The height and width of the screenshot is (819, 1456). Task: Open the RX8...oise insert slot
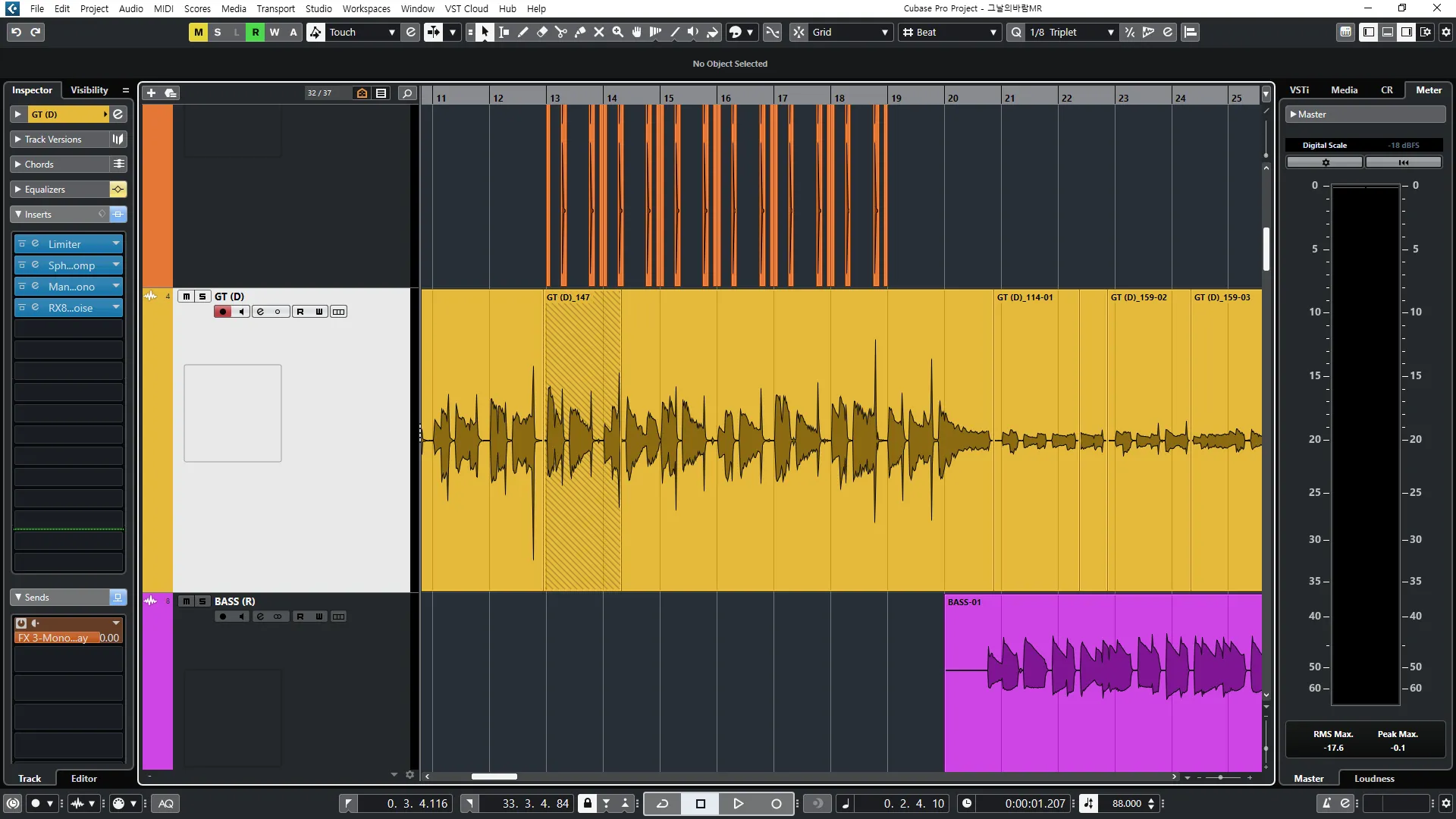[68, 308]
